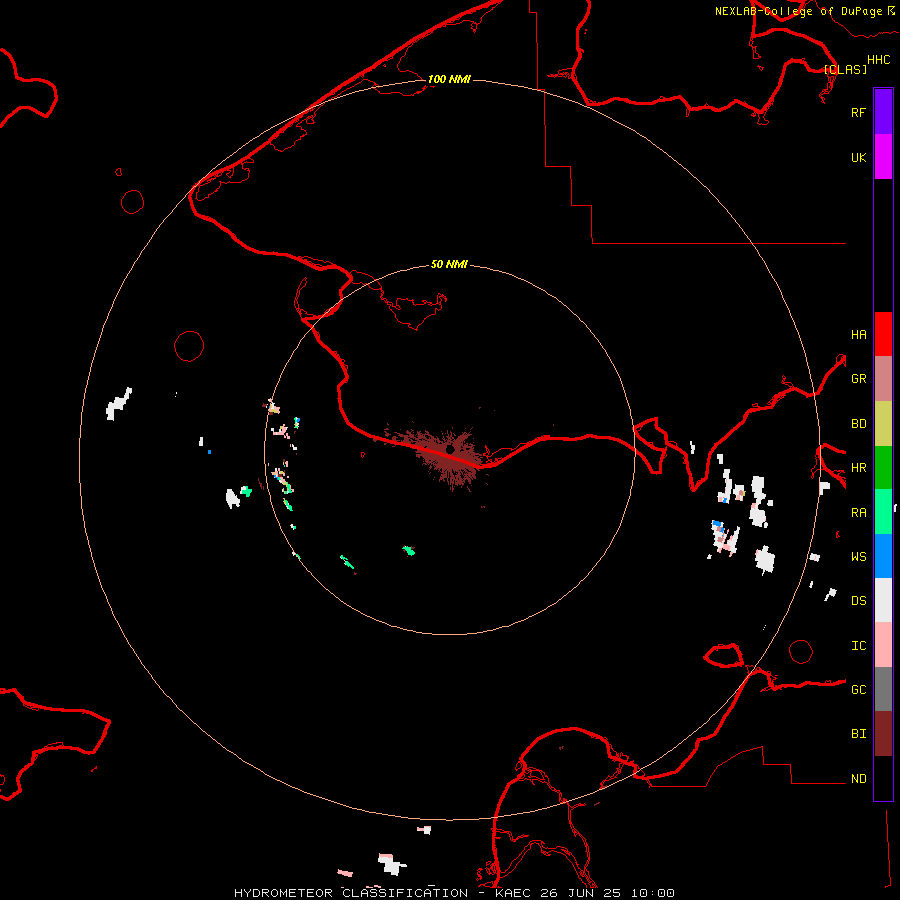Click the "DS" legend label
900x900 pixels.
(x=859, y=601)
